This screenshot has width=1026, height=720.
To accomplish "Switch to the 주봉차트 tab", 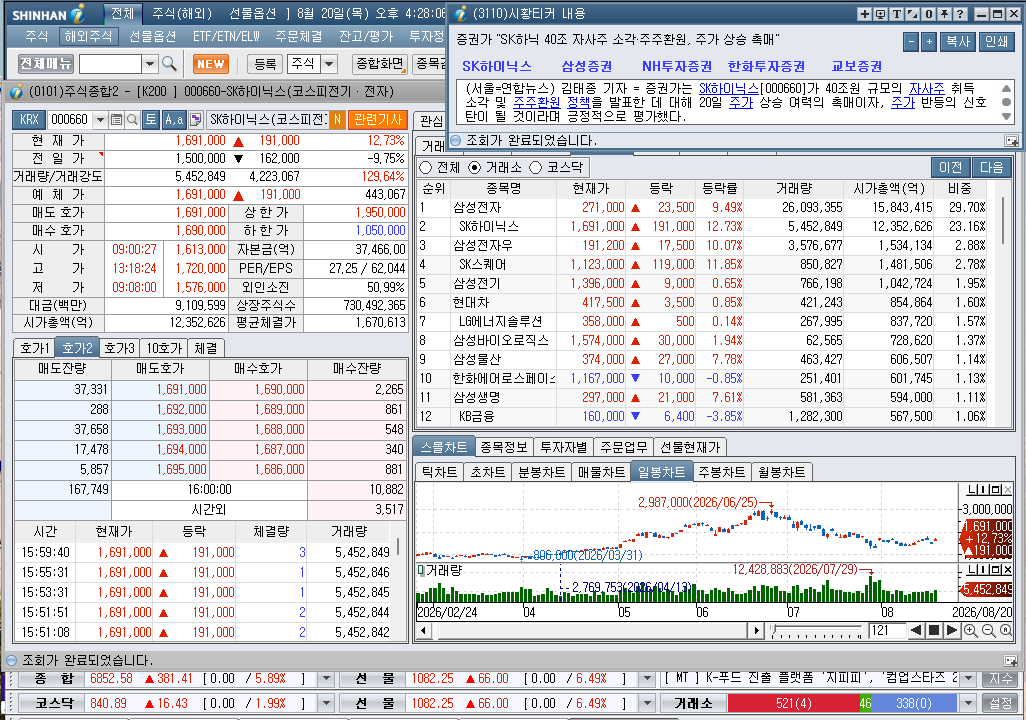I will 721,472.
